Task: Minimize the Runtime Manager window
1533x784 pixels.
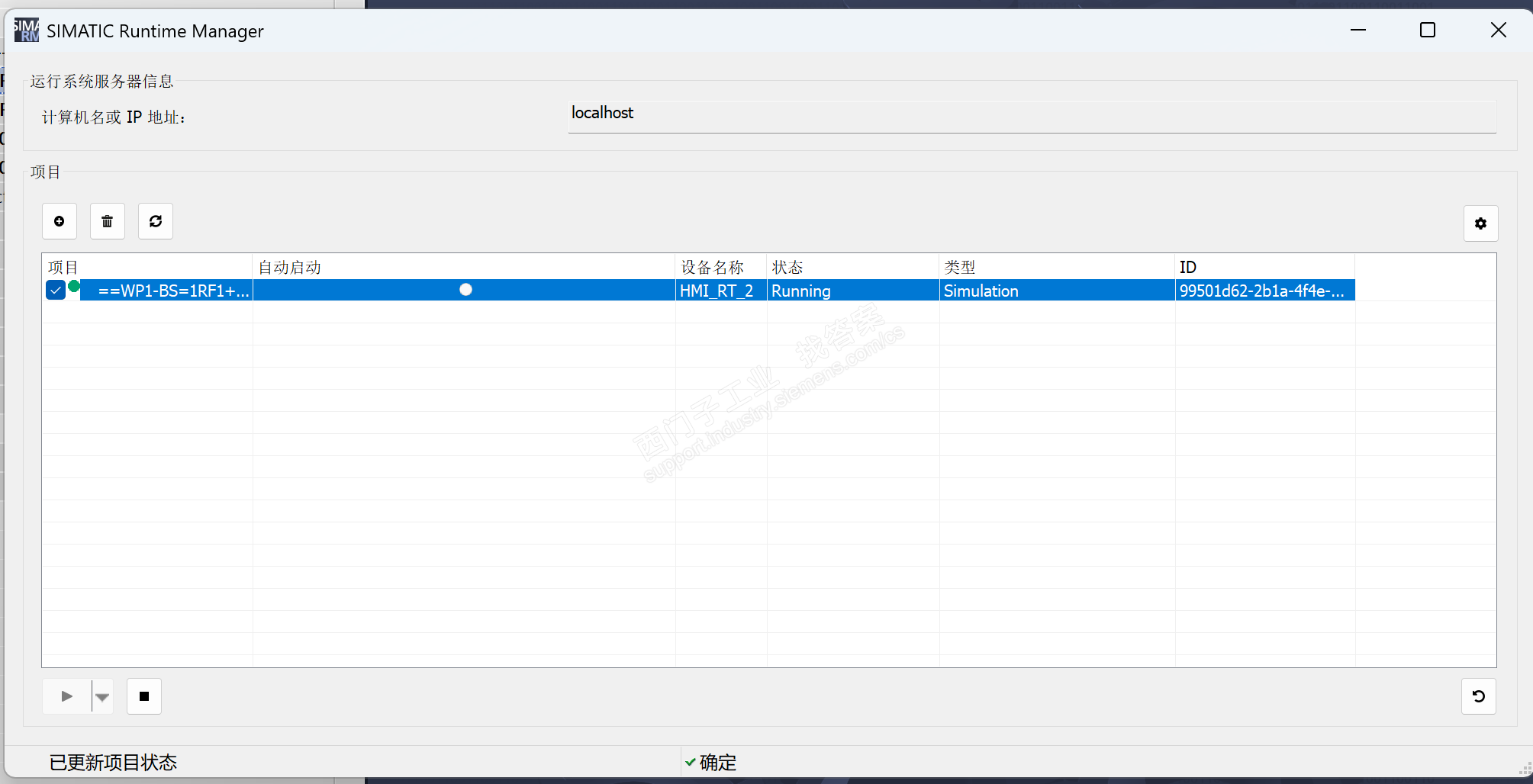Action: click(x=1358, y=31)
